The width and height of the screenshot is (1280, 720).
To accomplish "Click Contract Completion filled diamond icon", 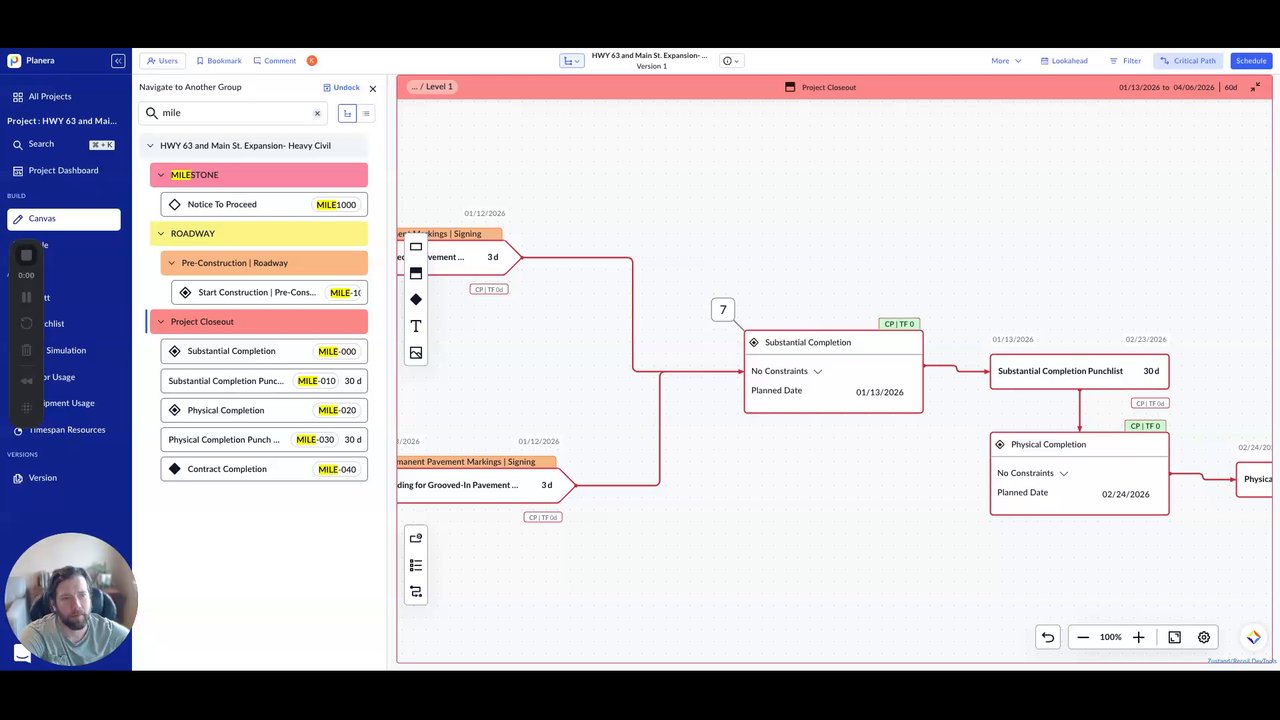I will tap(175, 469).
